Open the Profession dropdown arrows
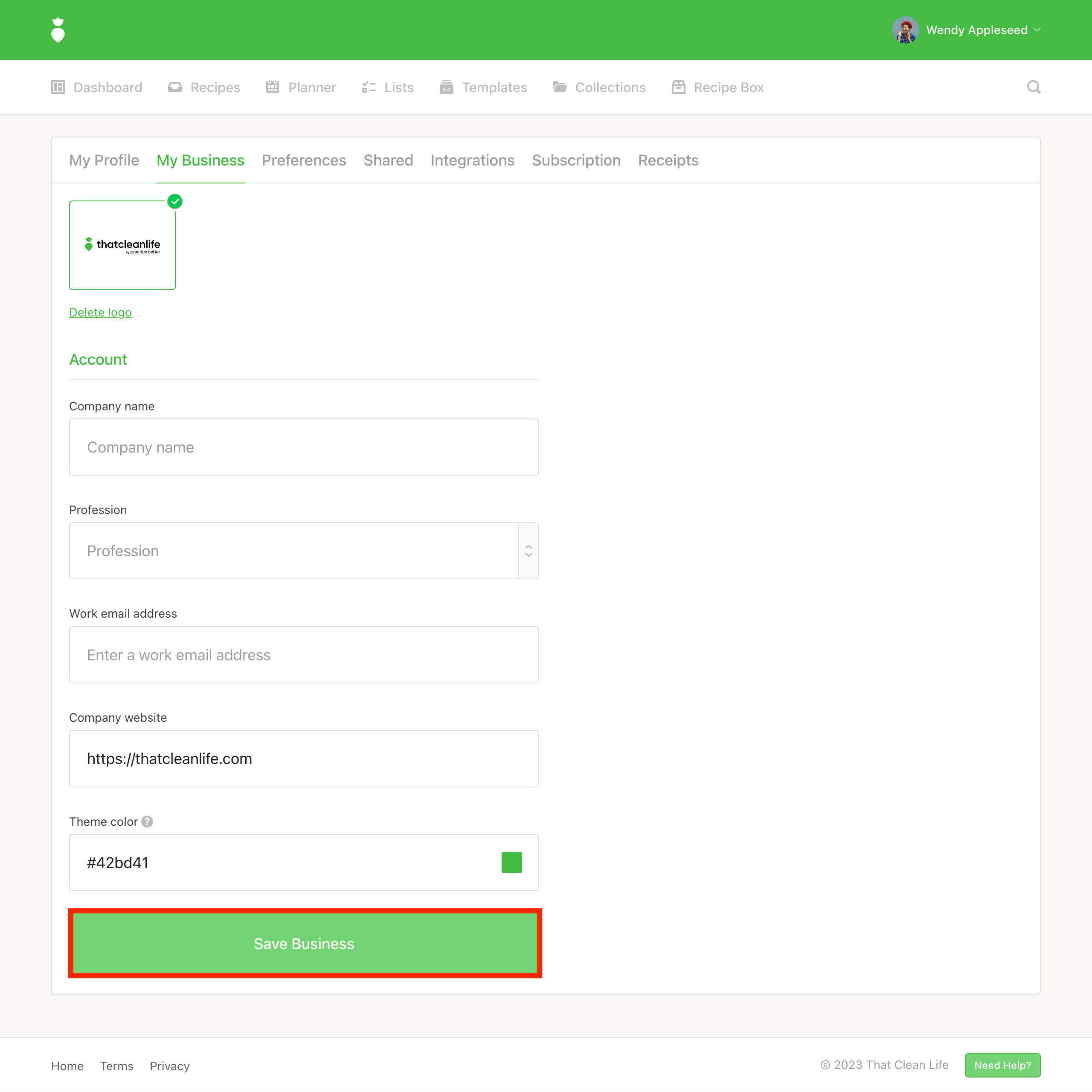 [528, 551]
